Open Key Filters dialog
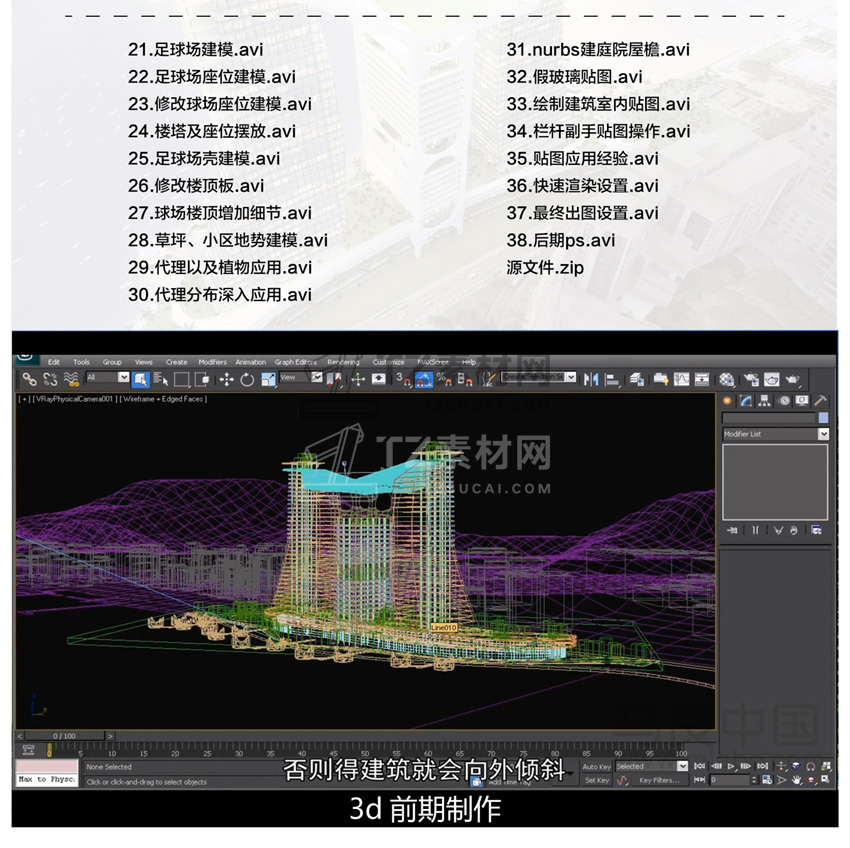Image resolution: width=850 pixels, height=848 pixels. [659, 780]
